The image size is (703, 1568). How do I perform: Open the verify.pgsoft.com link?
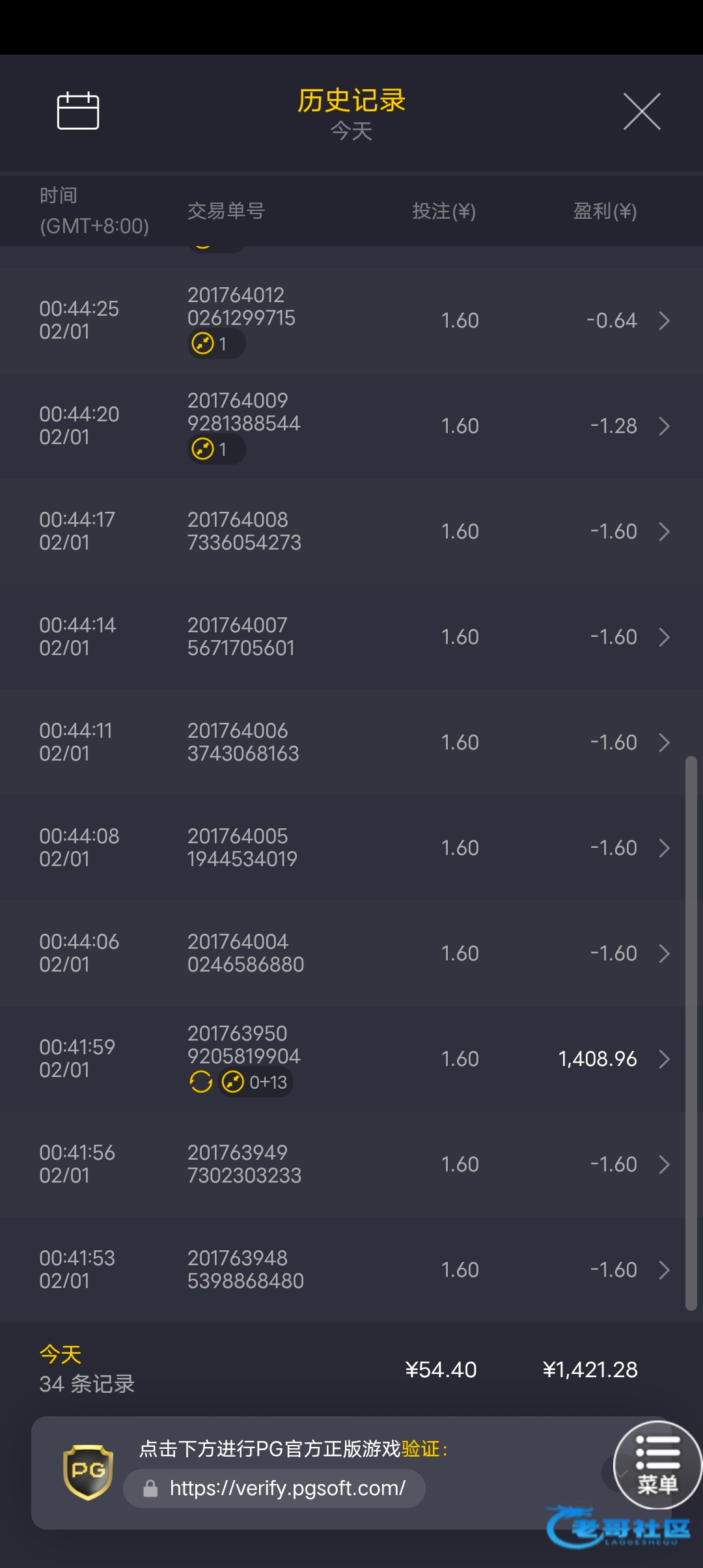coord(287,1489)
